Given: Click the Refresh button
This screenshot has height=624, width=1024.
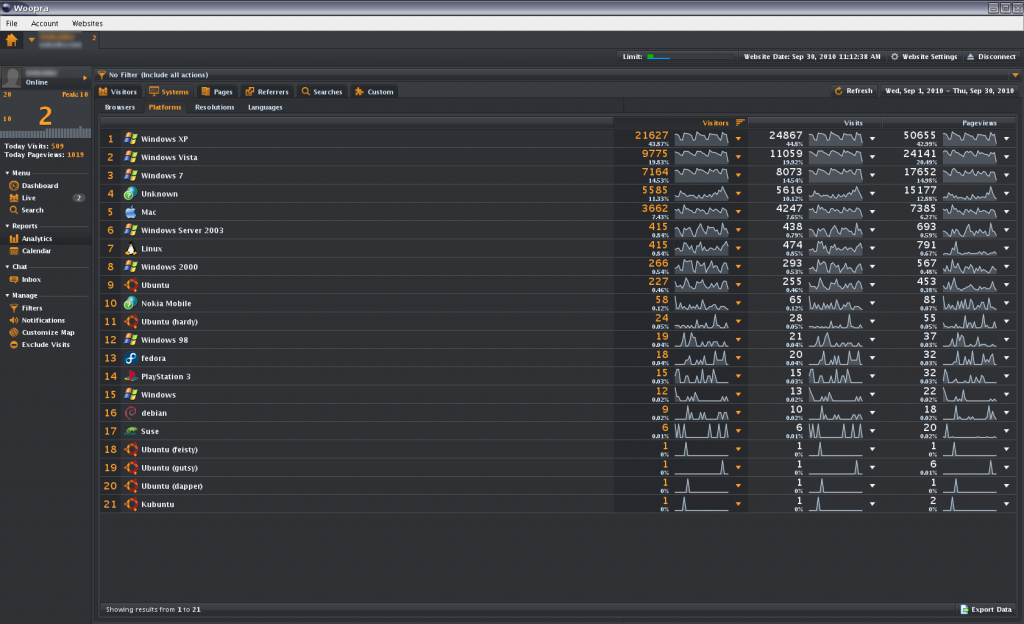Looking at the screenshot, I should tap(854, 91).
